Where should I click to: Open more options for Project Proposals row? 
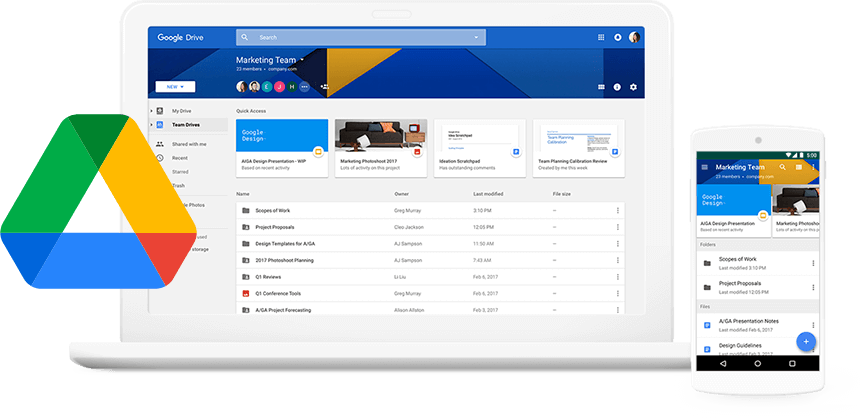click(618, 227)
